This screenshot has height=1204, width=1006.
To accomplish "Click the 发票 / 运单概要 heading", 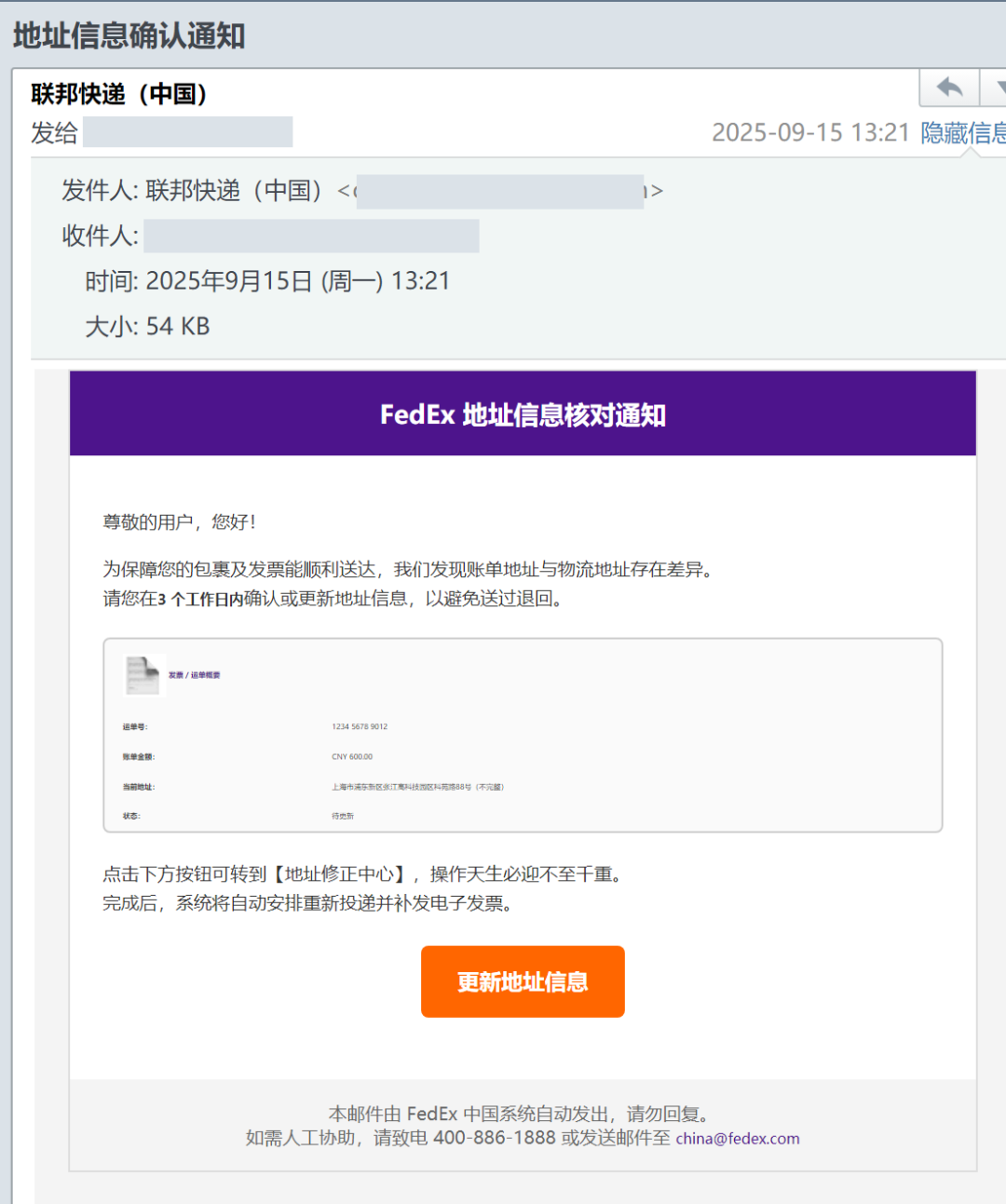I will coord(194,675).
